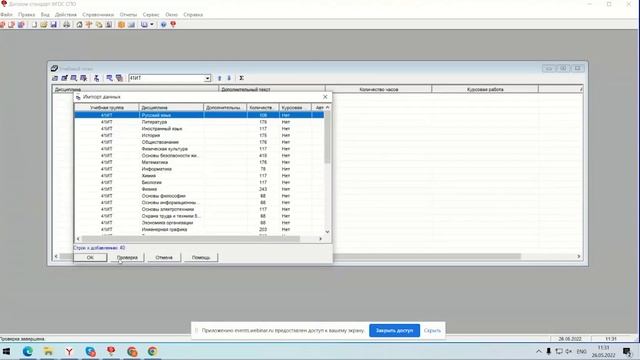This screenshot has width=640, height=360.
Task: Select the Биология row
Action: (x=199, y=182)
